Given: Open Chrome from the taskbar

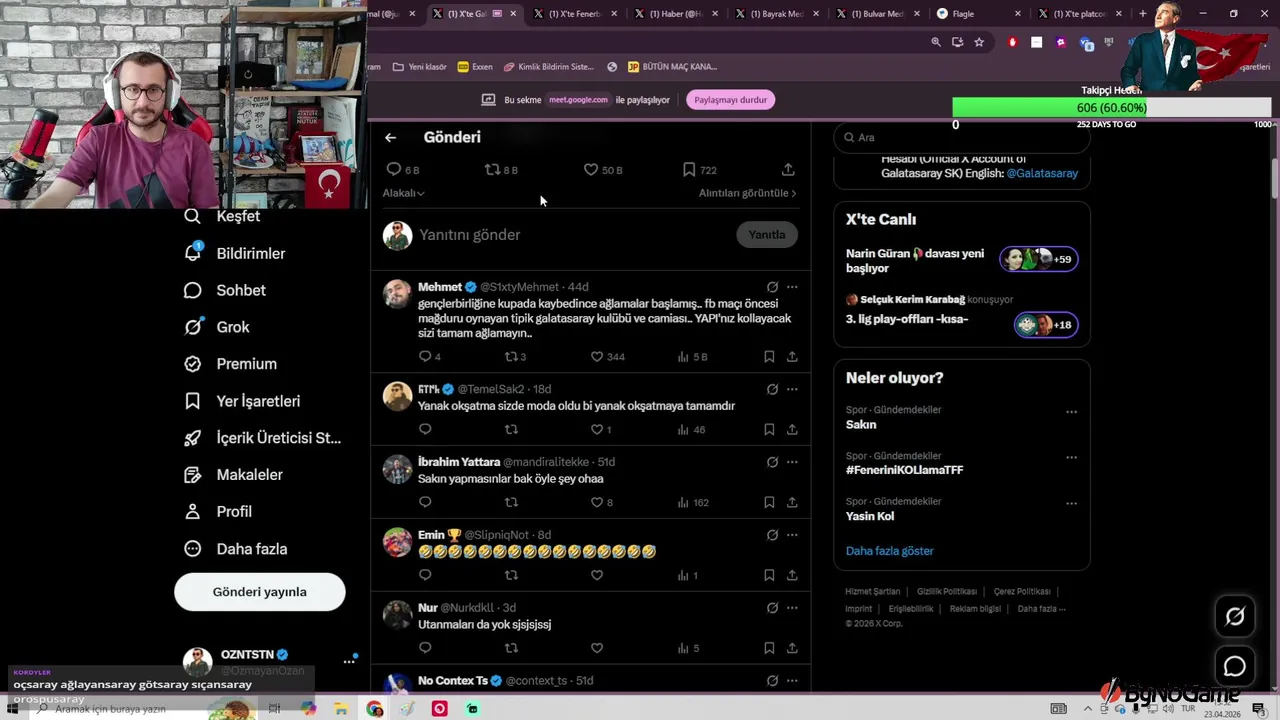Looking at the screenshot, I should 374,709.
